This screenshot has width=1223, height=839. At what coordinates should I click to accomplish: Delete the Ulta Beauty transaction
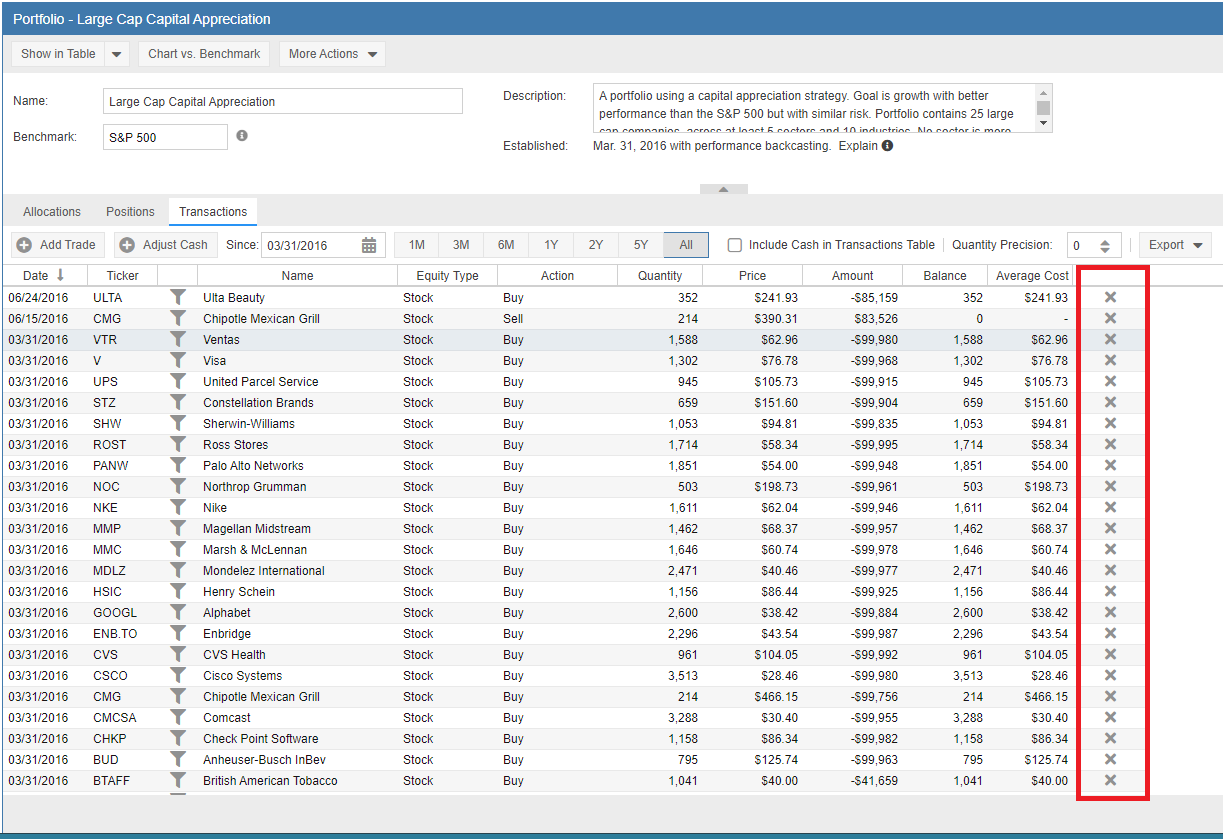click(x=1109, y=297)
